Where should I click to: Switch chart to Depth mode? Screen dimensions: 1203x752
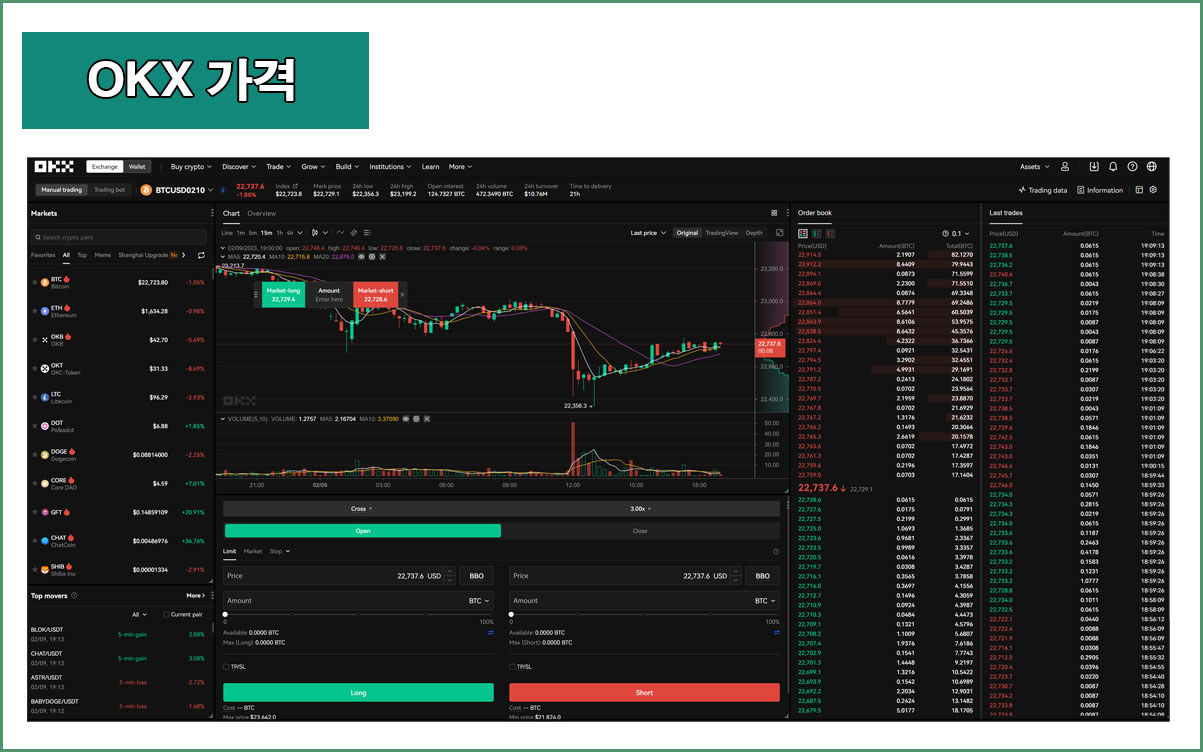[x=754, y=233]
